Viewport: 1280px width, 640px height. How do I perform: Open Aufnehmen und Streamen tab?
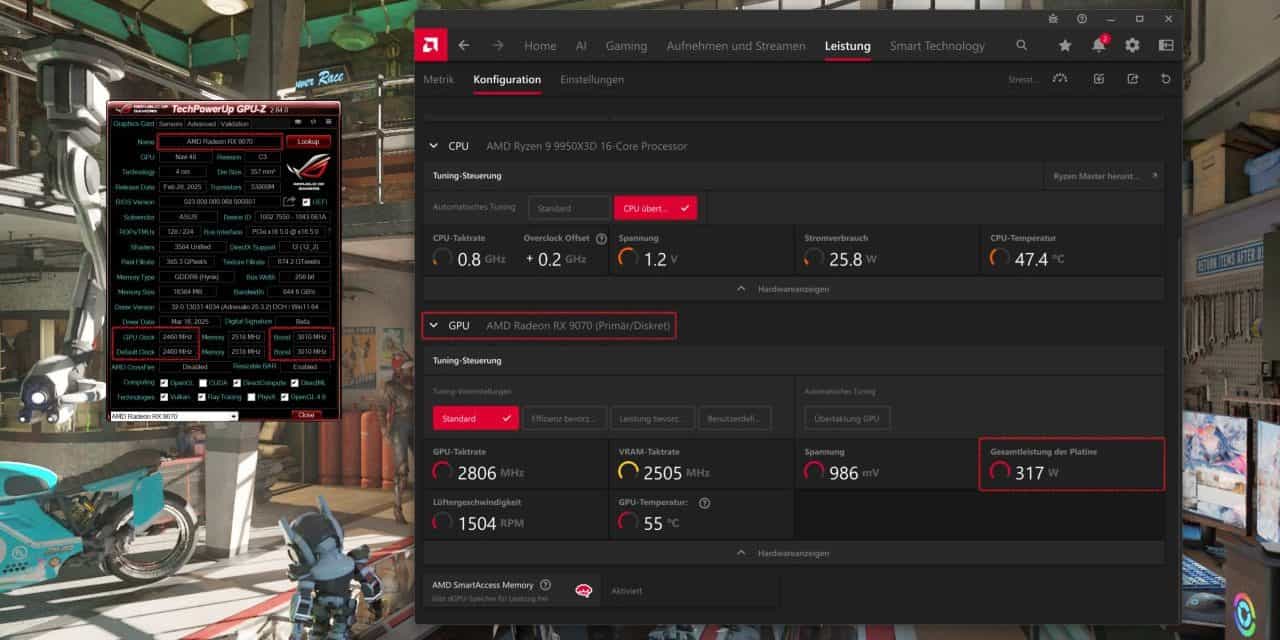[x=735, y=46]
